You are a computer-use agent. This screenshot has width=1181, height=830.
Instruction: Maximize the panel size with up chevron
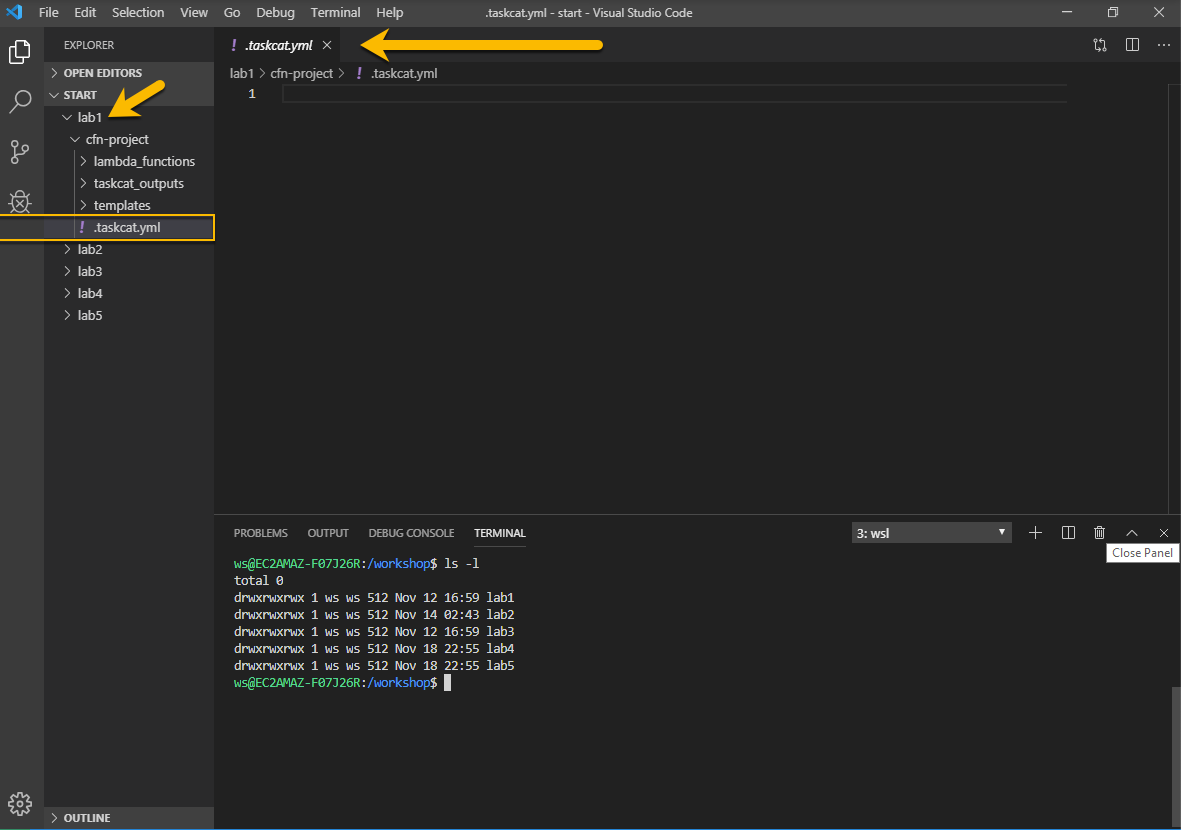click(1131, 533)
